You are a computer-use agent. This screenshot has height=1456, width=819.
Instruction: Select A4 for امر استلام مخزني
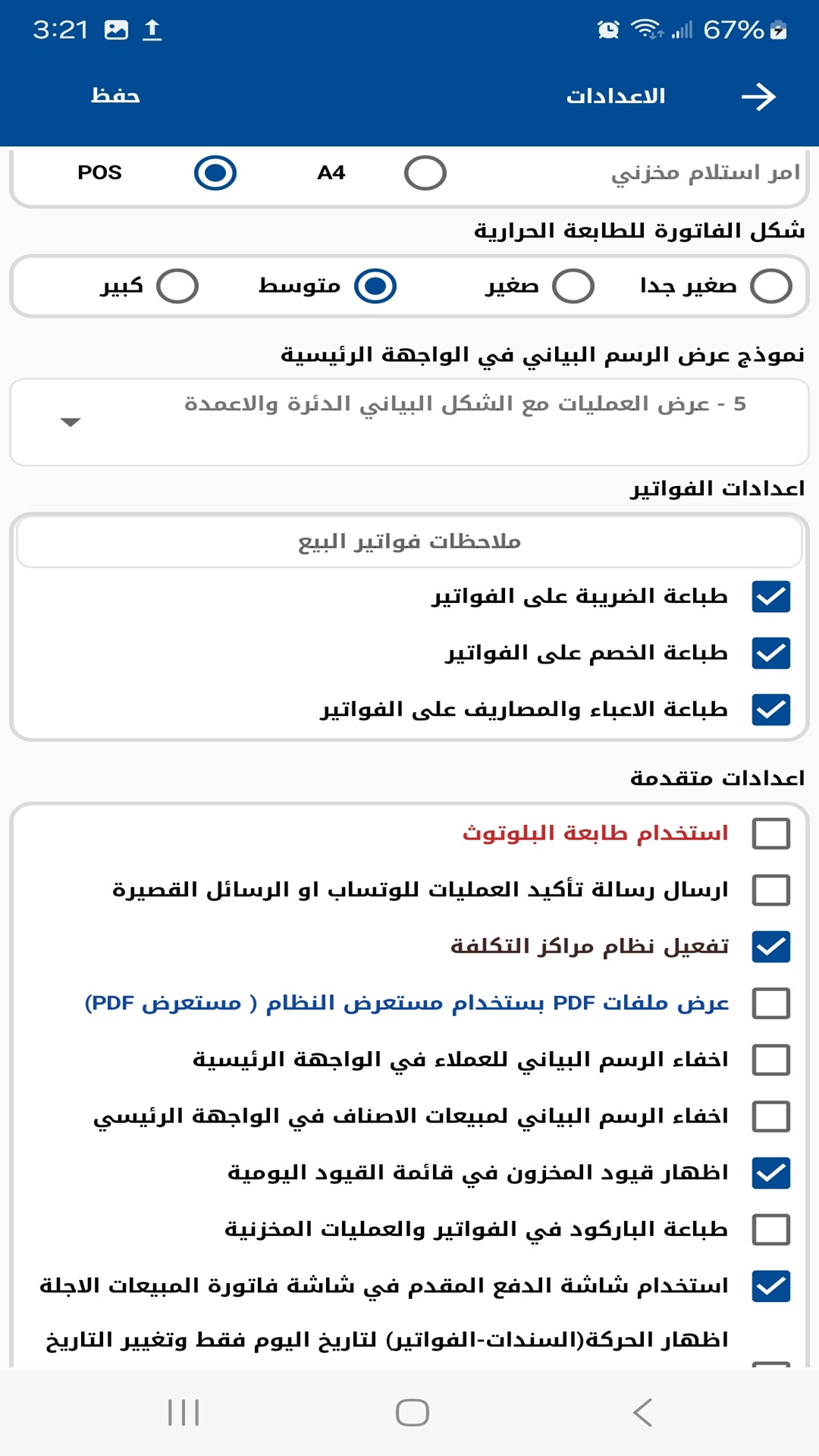[425, 172]
